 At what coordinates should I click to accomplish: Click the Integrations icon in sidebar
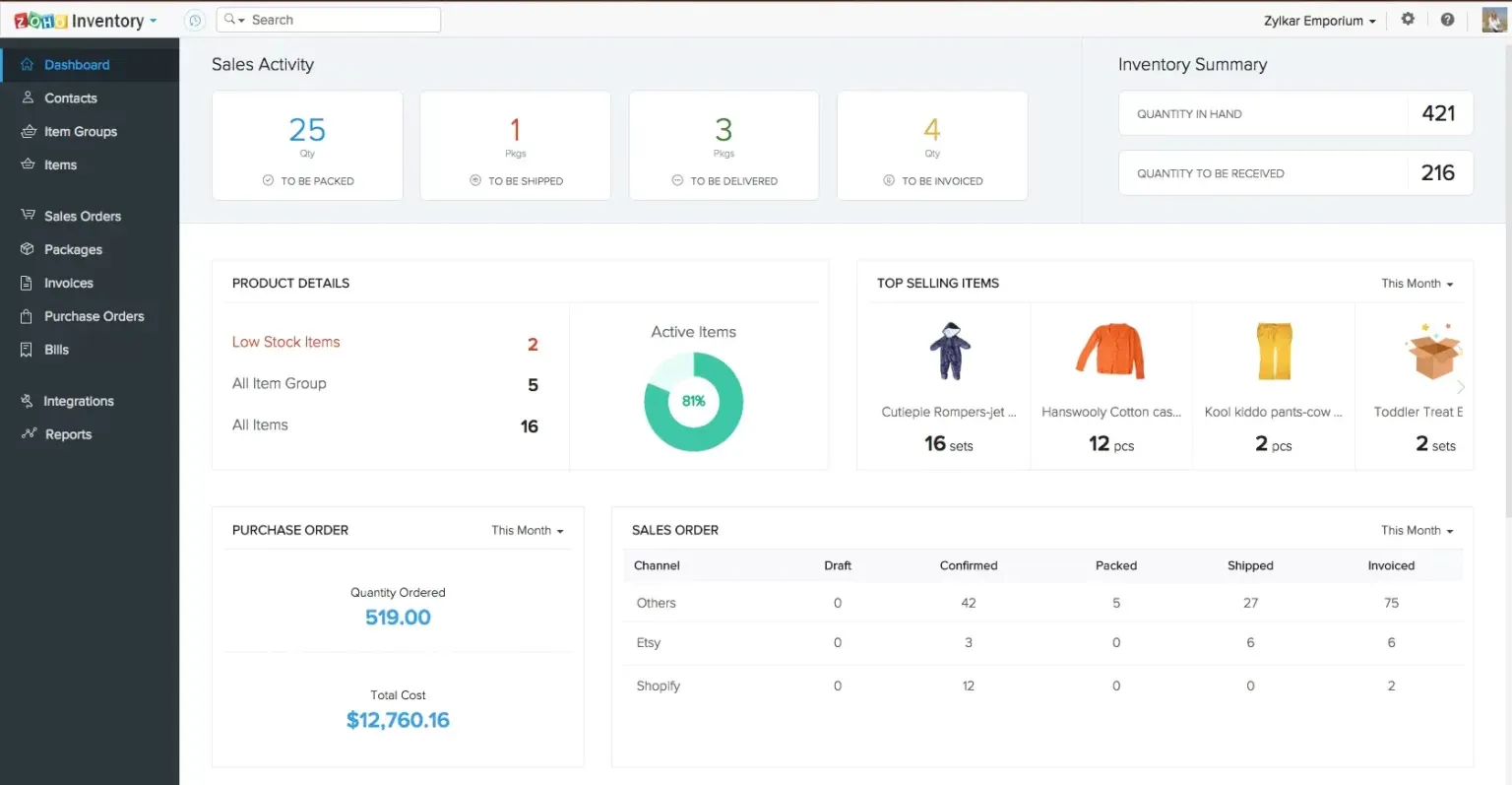coord(28,401)
